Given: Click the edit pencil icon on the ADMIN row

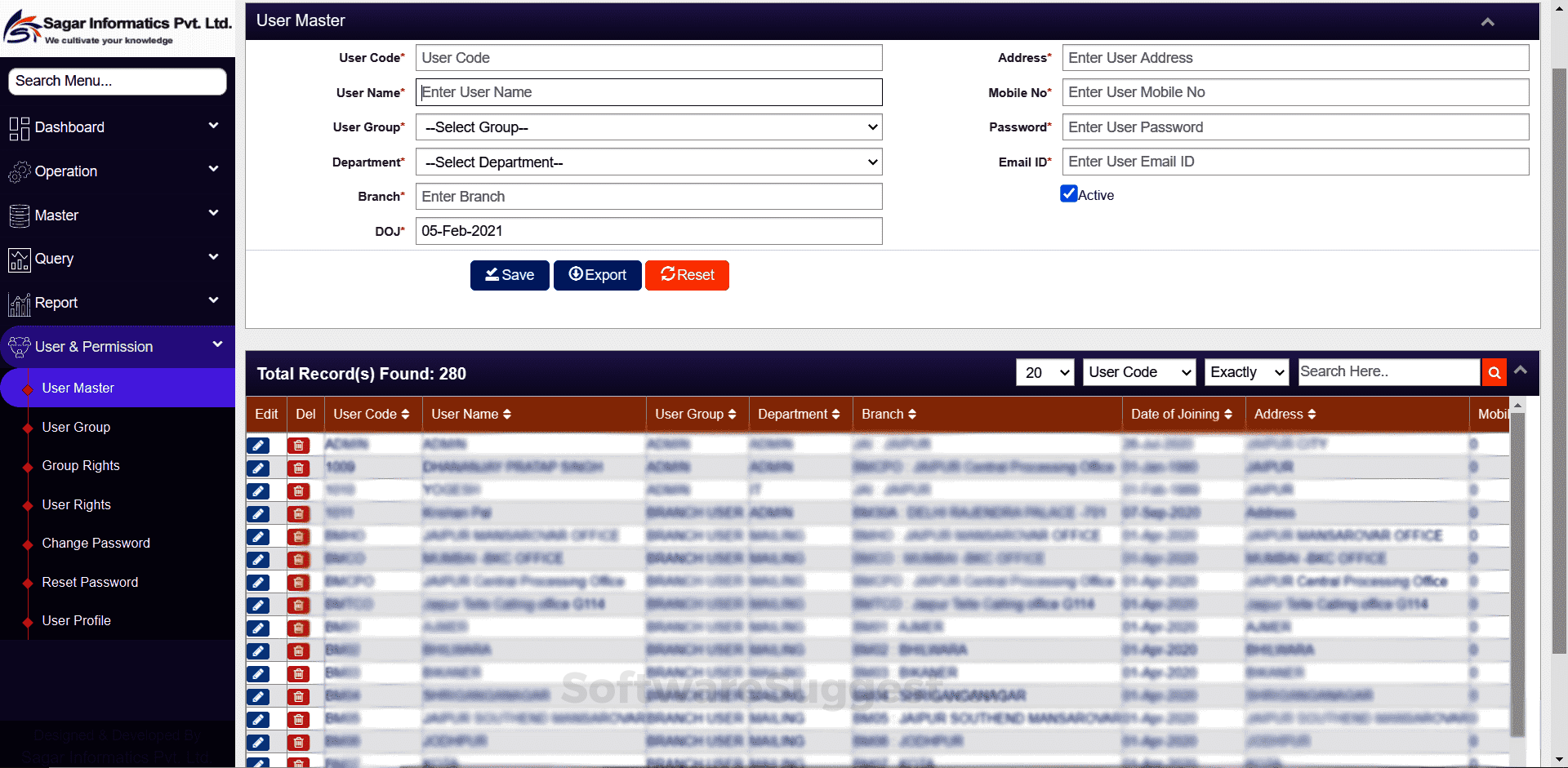Looking at the screenshot, I should (258, 446).
